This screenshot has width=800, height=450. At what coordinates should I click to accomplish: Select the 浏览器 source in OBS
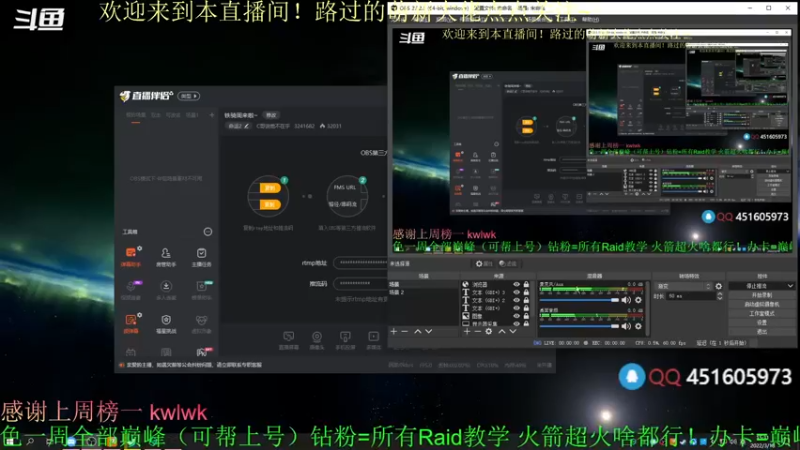pyautogui.click(x=480, y=285)
